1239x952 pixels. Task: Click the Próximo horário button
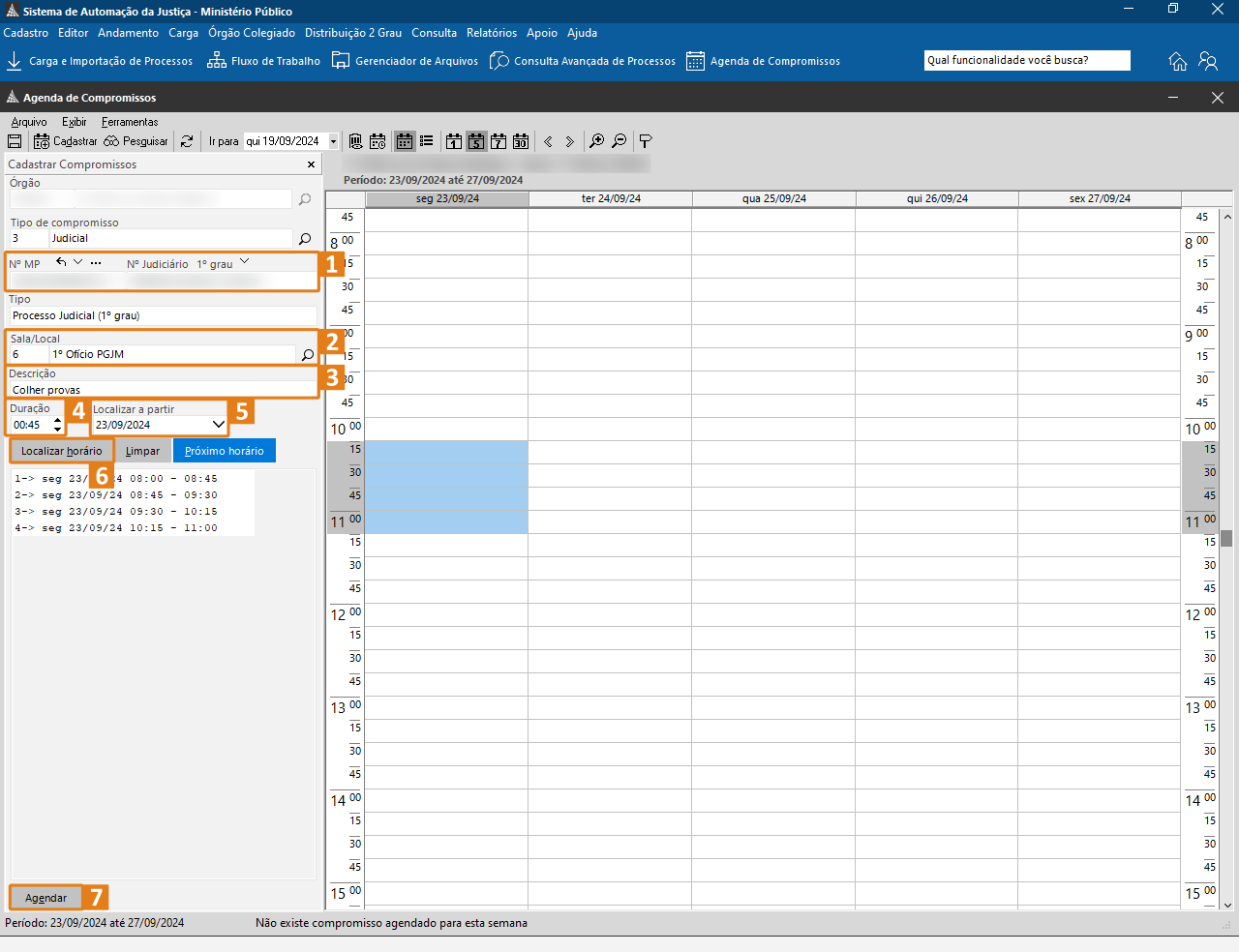[x=225, y=451]
